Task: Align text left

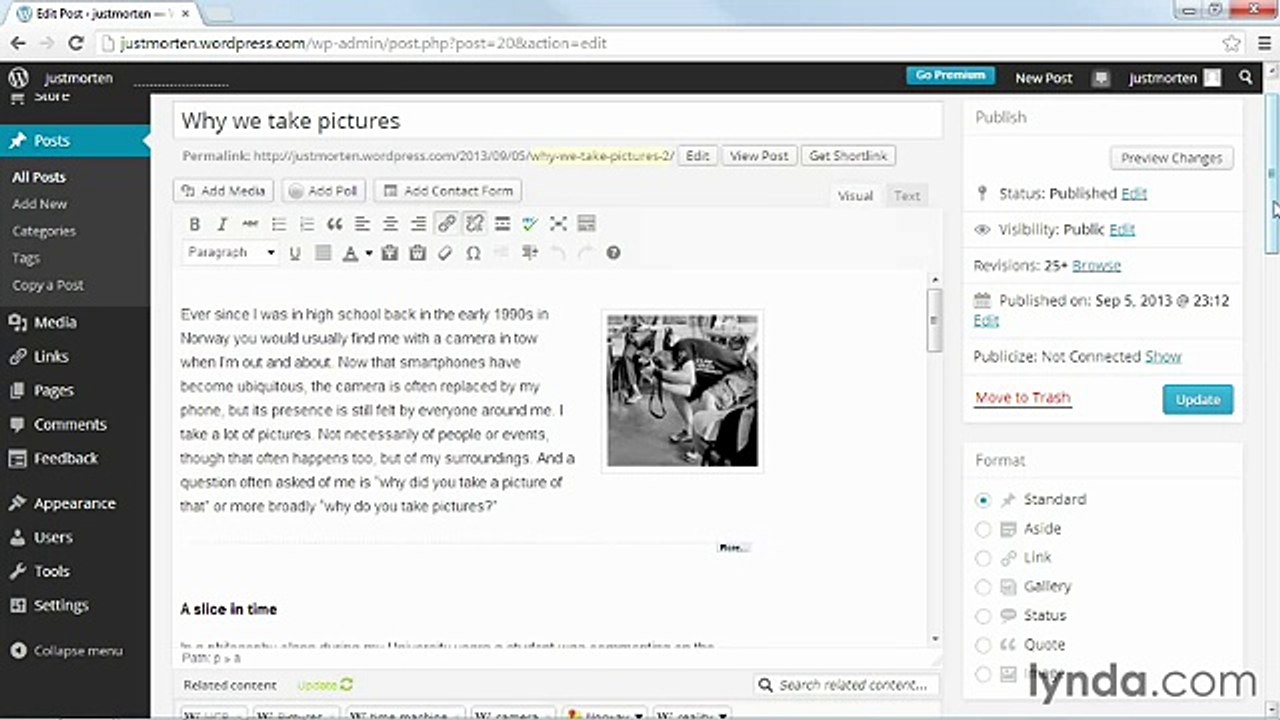Action: click(x=363, y=224)
